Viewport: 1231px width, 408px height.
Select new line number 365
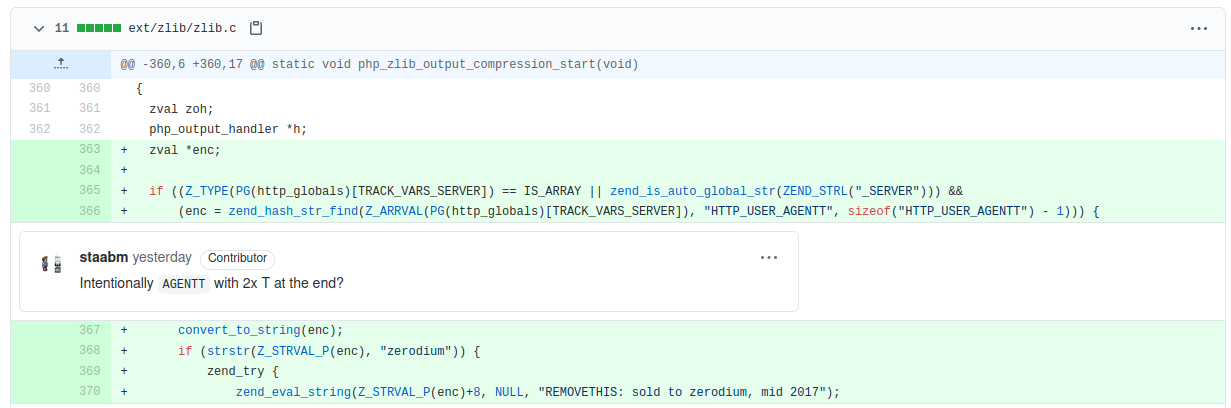89,190
